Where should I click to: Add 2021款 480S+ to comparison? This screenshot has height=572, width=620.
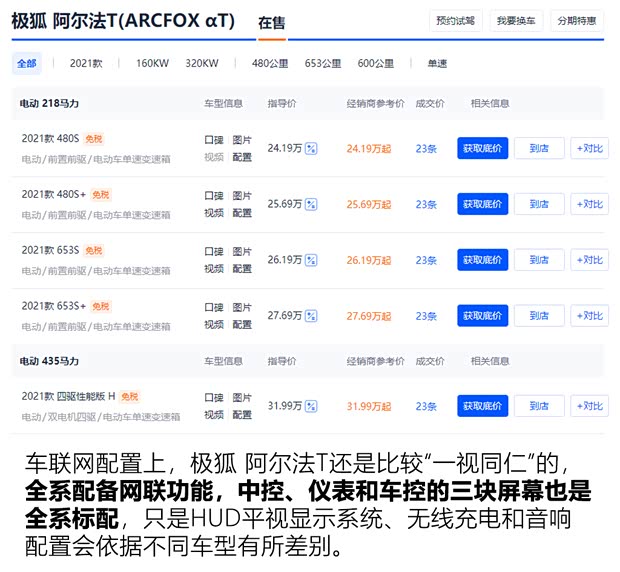click(x=590, y=204)
